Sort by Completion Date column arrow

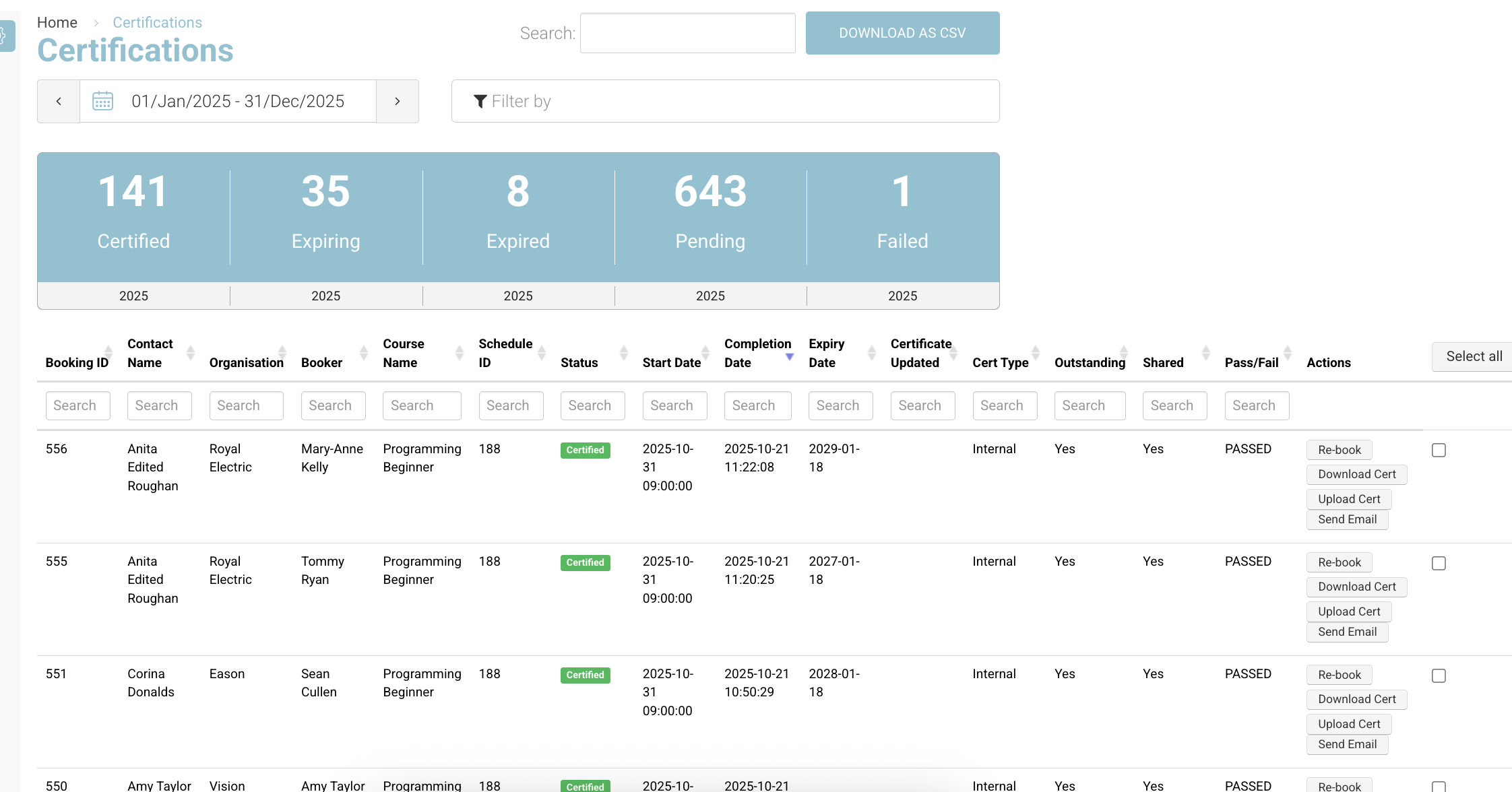coord(790,356)
